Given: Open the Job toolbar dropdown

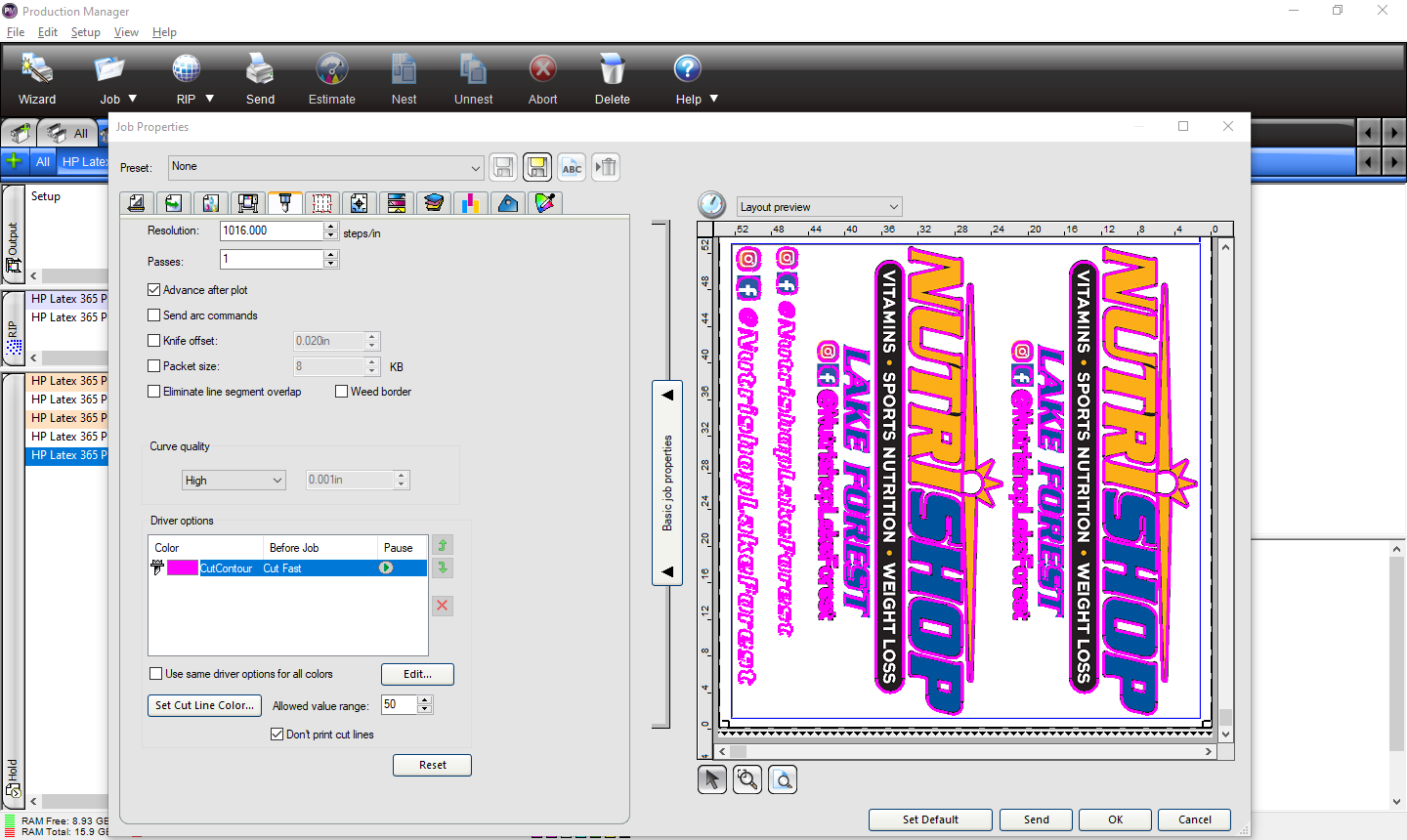Looking at the screenshot, I should [132, 99].
